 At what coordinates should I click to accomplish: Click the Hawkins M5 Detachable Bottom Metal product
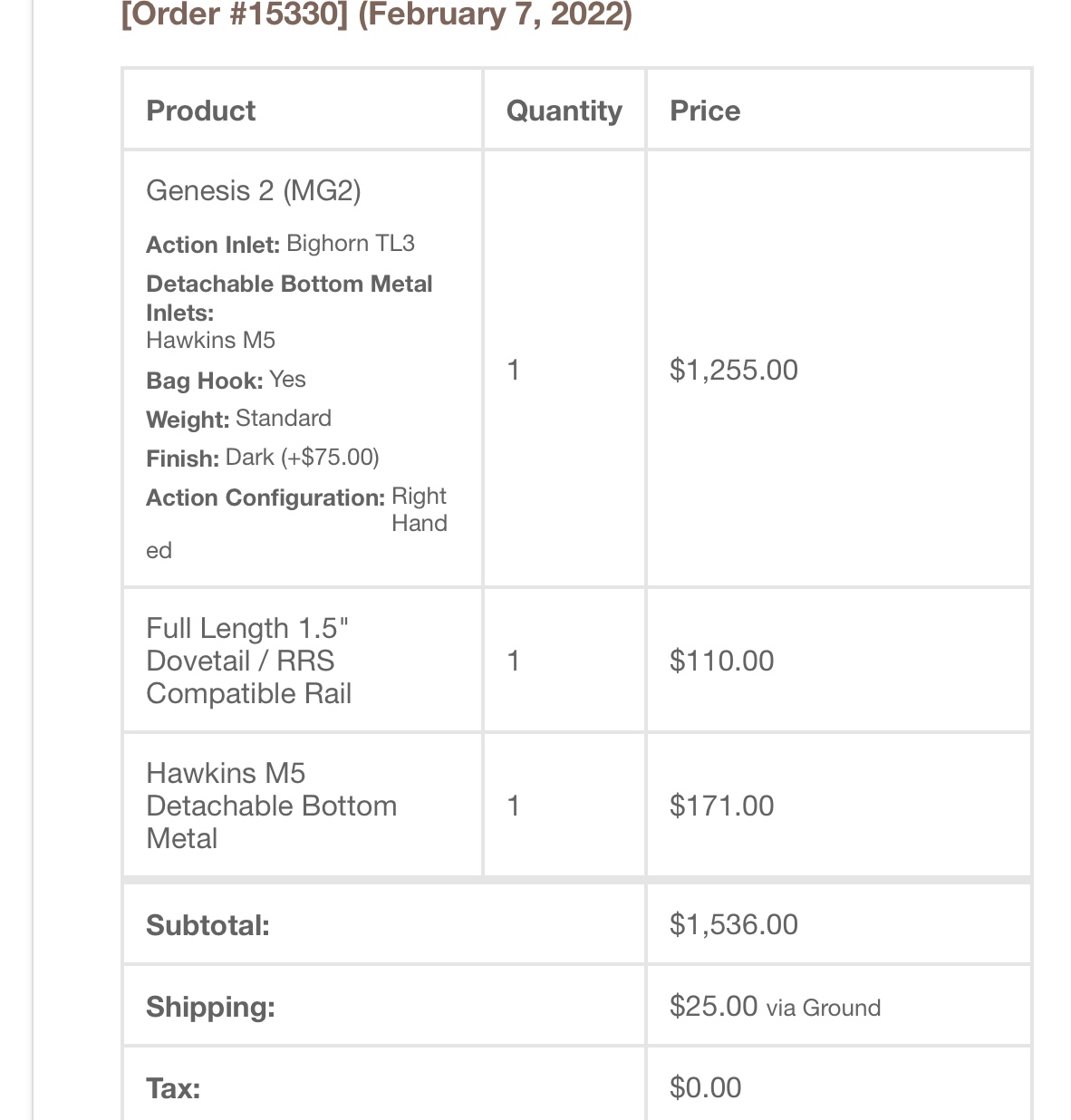(272, 806)
